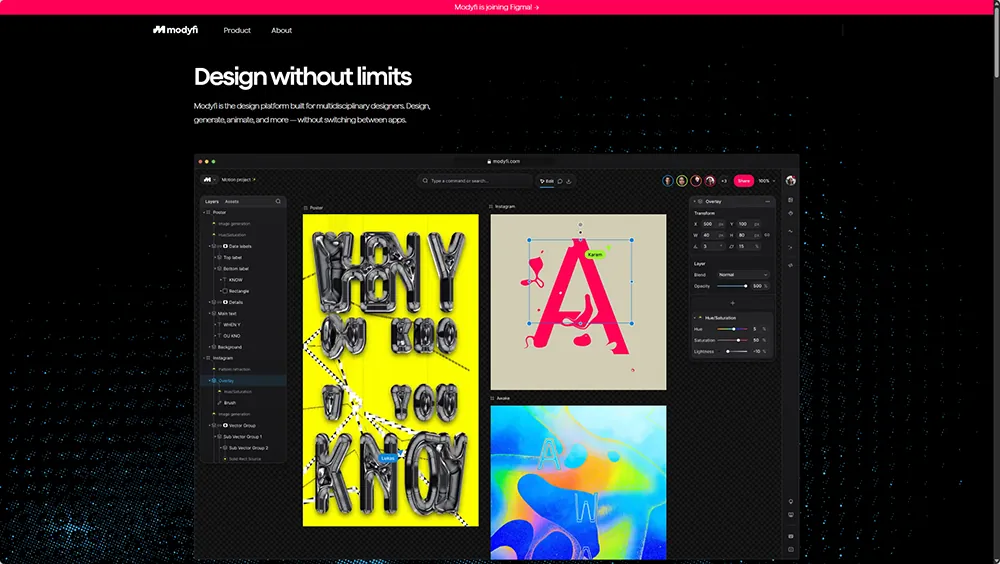
Task: Click the Saturation slider
Action: tap(732, 340)
